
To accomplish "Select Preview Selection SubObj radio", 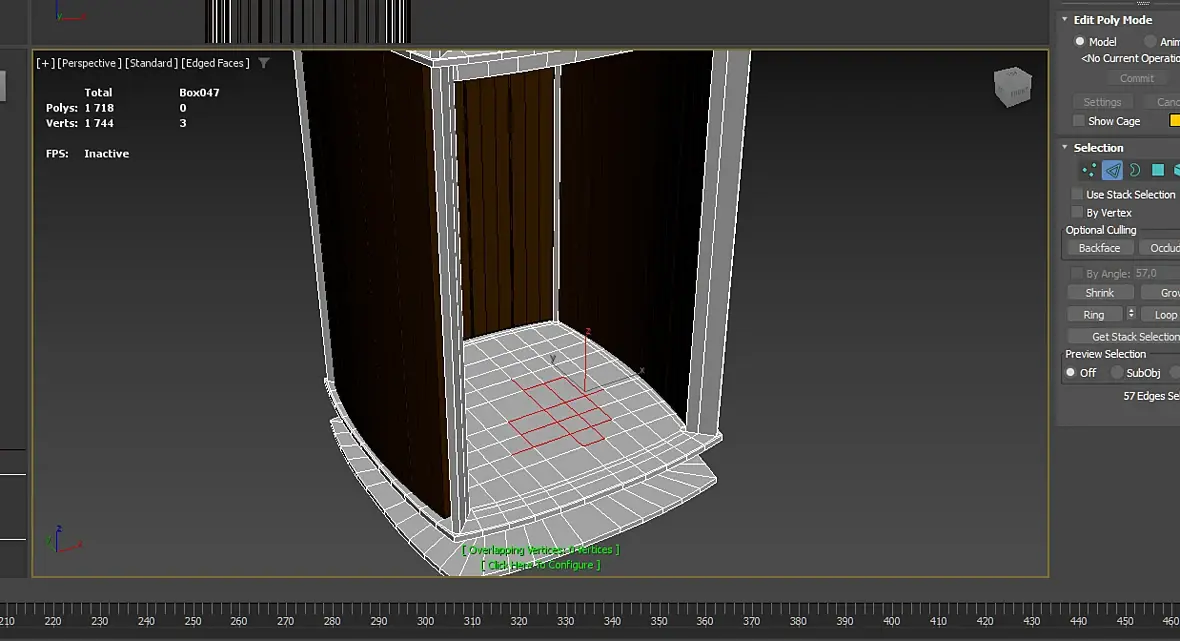I will 1117,372.
